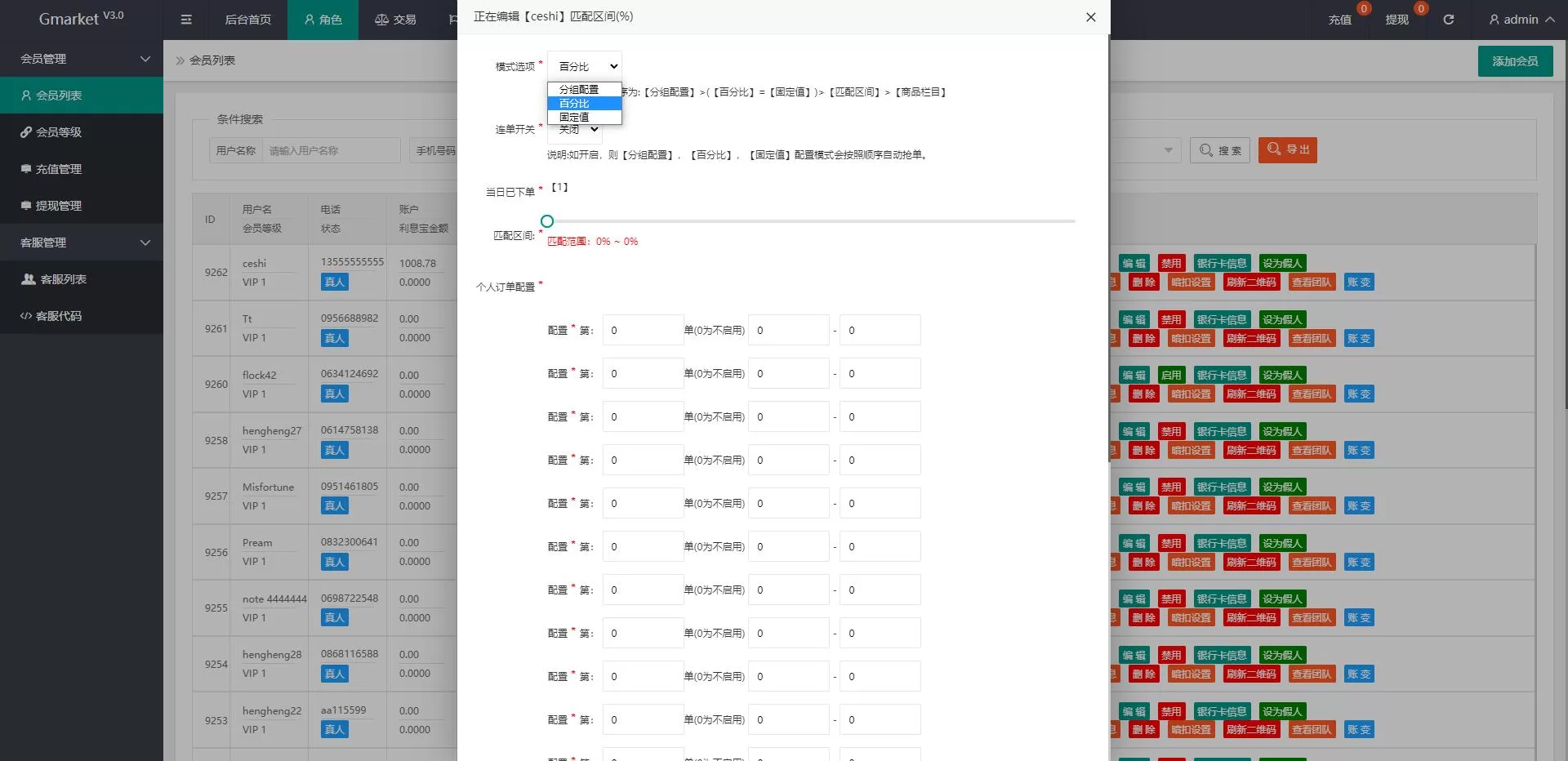Click 账变 in the hengheng22 row
The width and height of the screenshot is (1568, 761).
tap(1359, 730)
